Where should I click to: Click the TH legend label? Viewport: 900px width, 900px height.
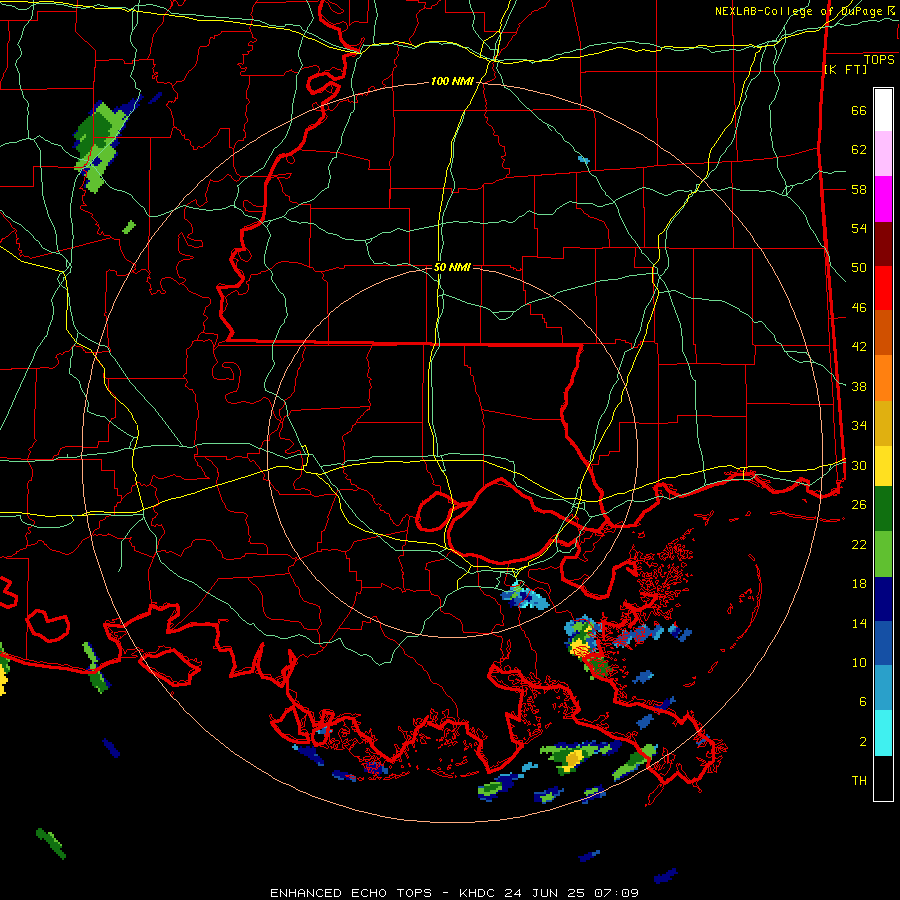point(859,781)
